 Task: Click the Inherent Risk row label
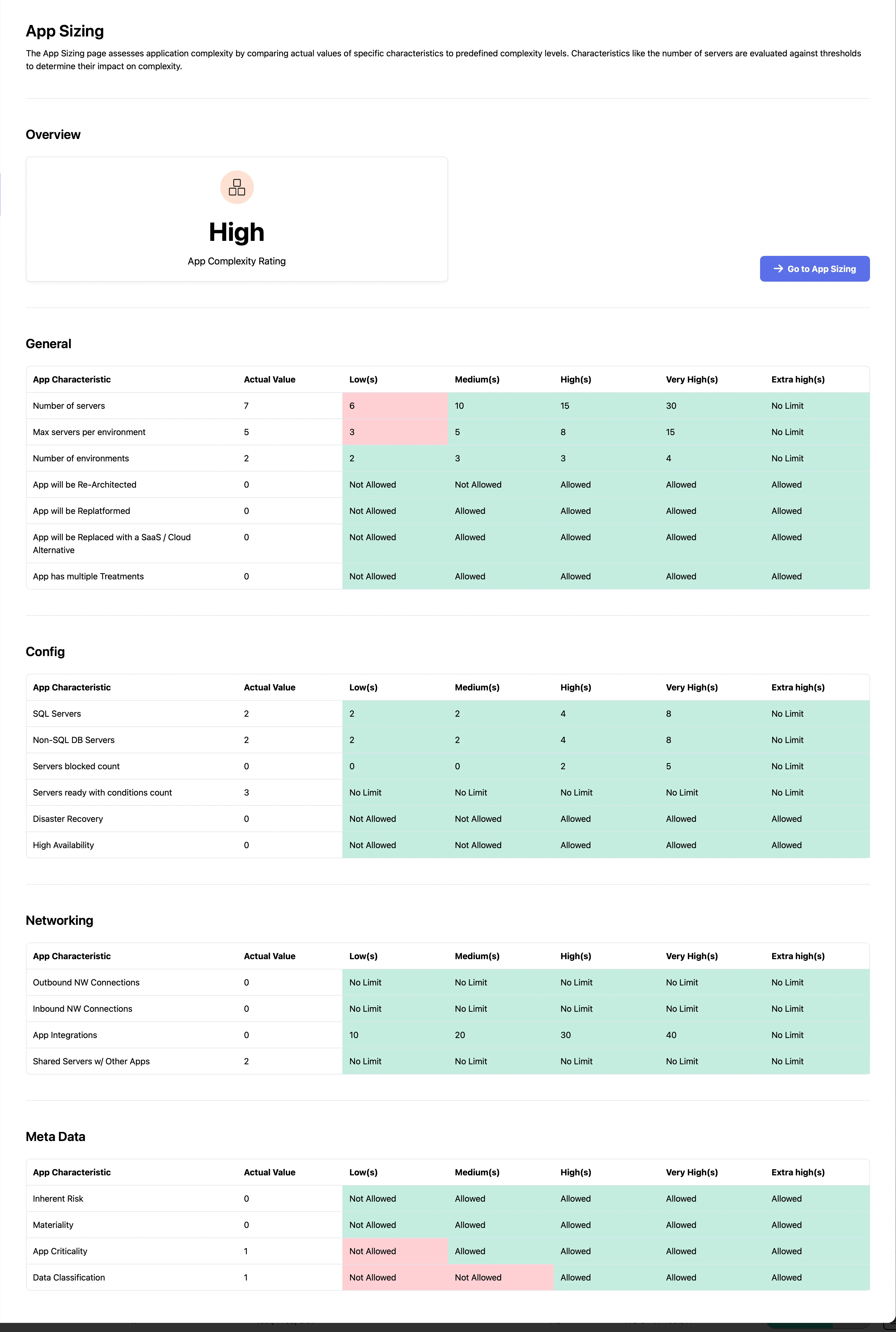pyautogui.click(x=58, y=1198)
